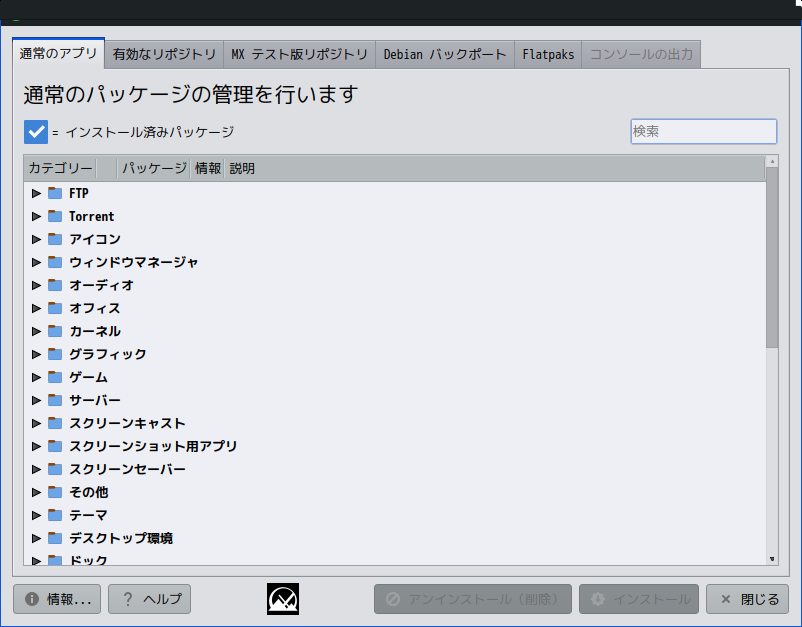Sort by the パッケージ column header
Image resolution: width=802 pixels, height=627 pixels.
coord(154,168)
